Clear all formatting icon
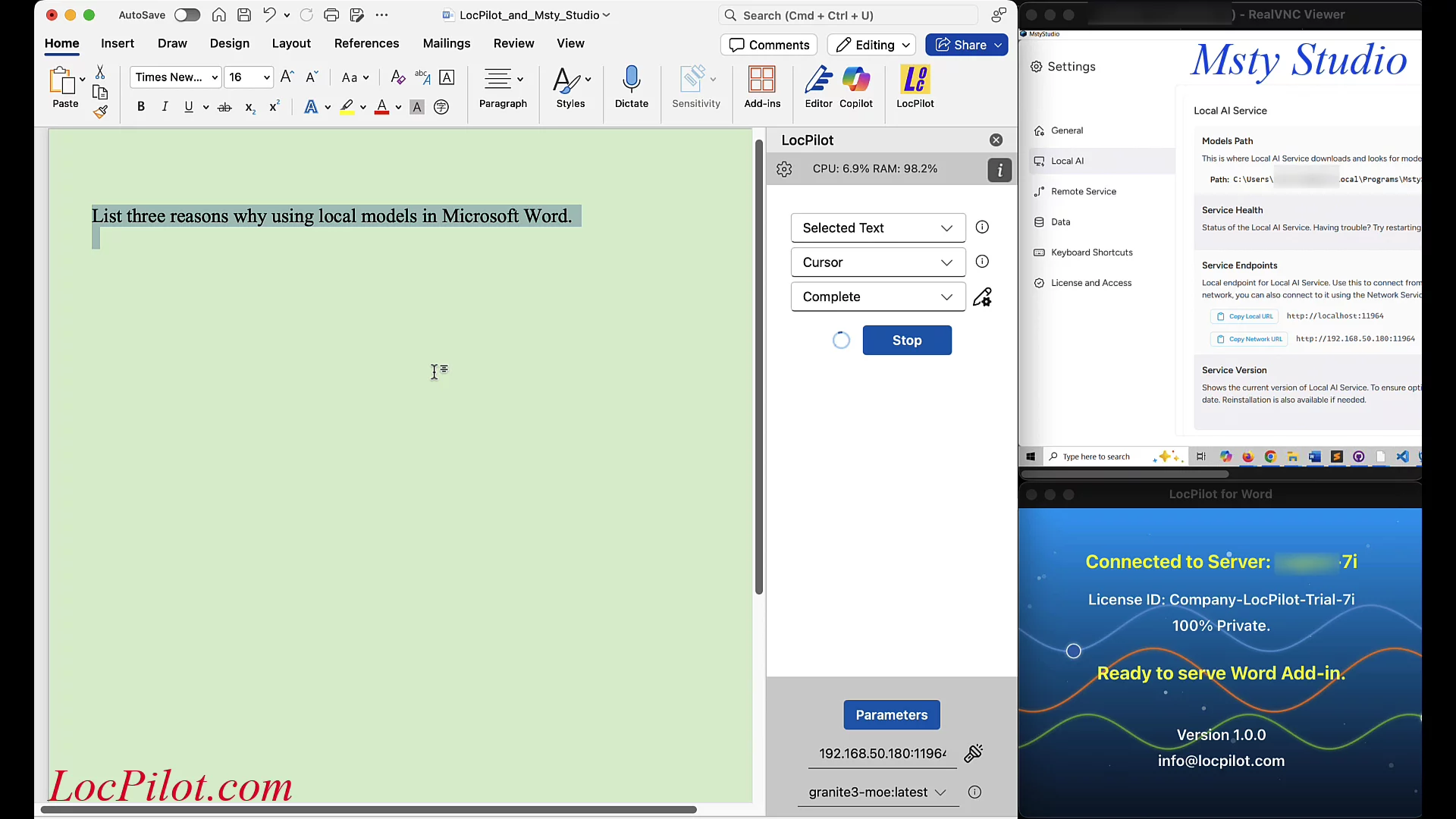 [397, 77]
